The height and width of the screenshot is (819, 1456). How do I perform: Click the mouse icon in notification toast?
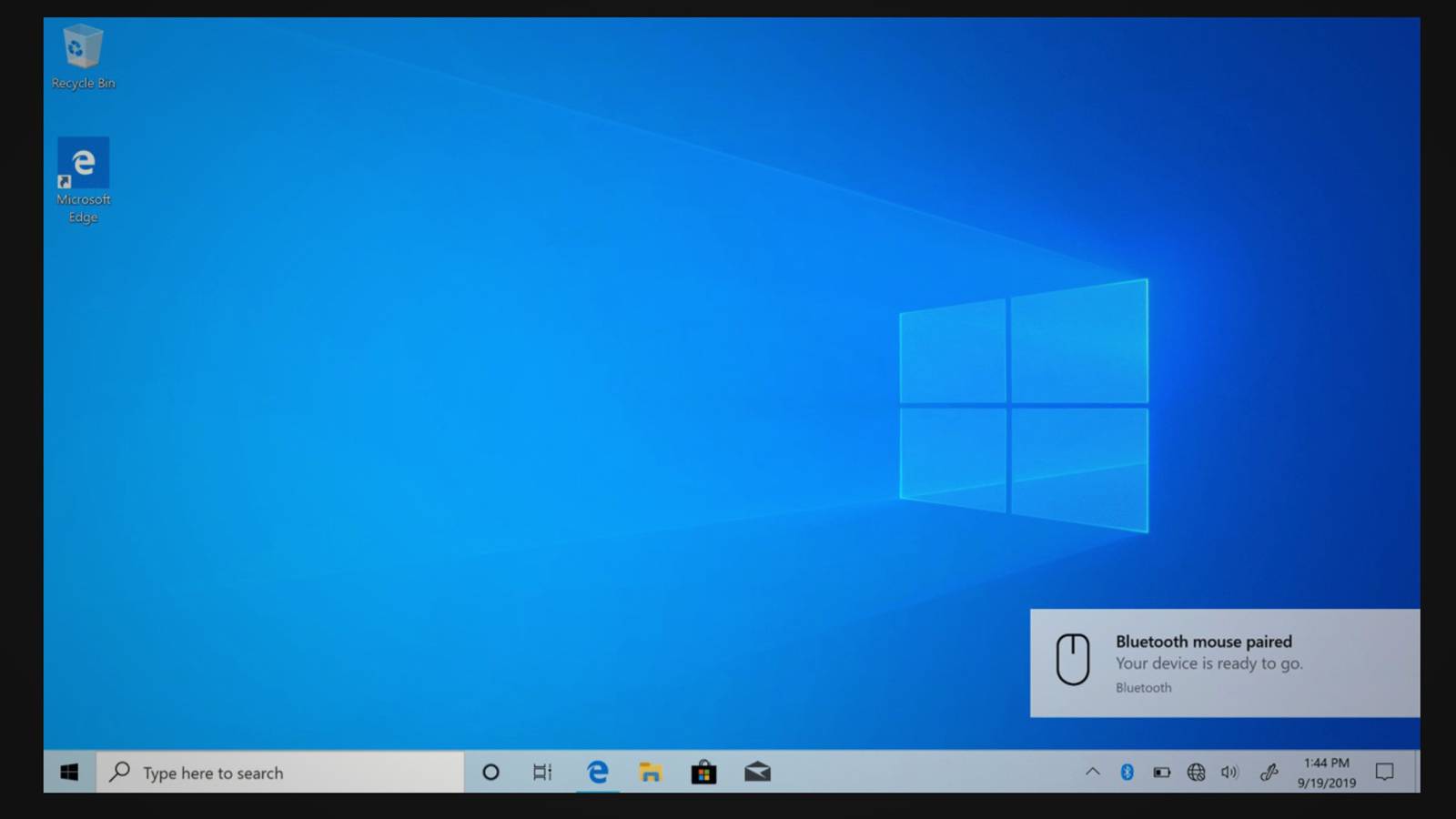tap(1073, 659)
